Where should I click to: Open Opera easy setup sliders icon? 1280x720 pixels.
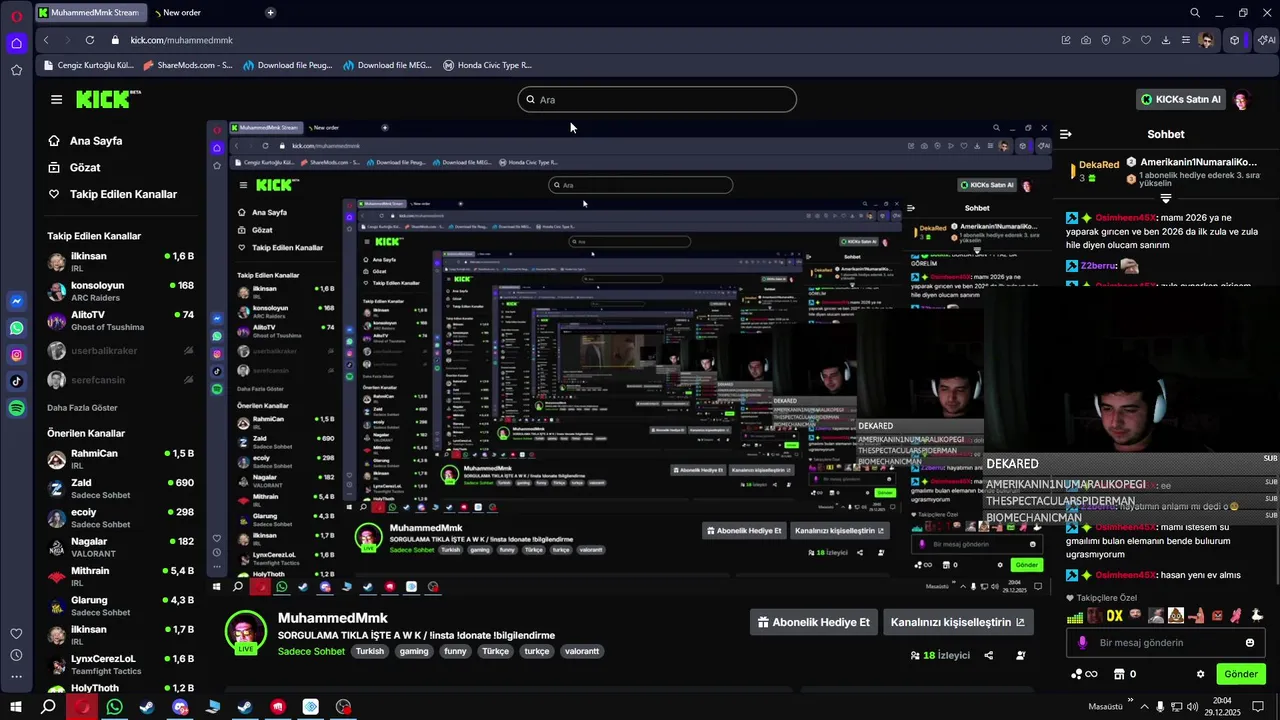[x=1186, y=40]
